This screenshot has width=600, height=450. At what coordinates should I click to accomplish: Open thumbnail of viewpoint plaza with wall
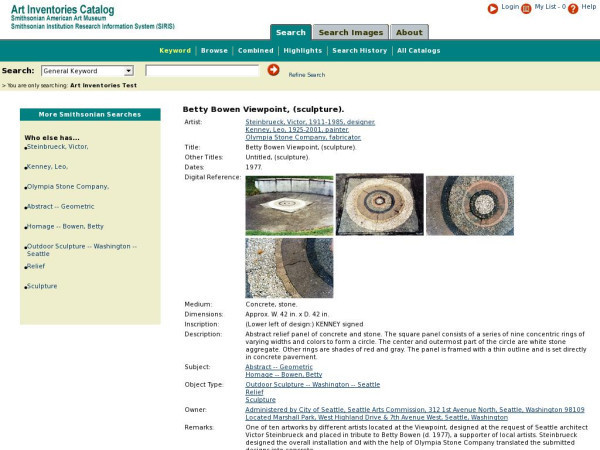click(289, 205)
